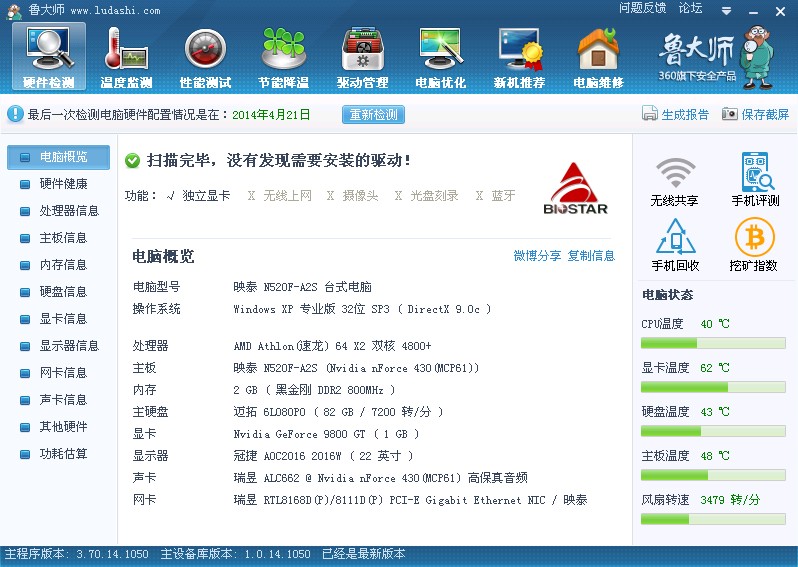Click the 2014年4月21日 detection date
Image resolution: width=798 pixels, height=567 pixels.
pyautogui.click(x=271, y=115)
